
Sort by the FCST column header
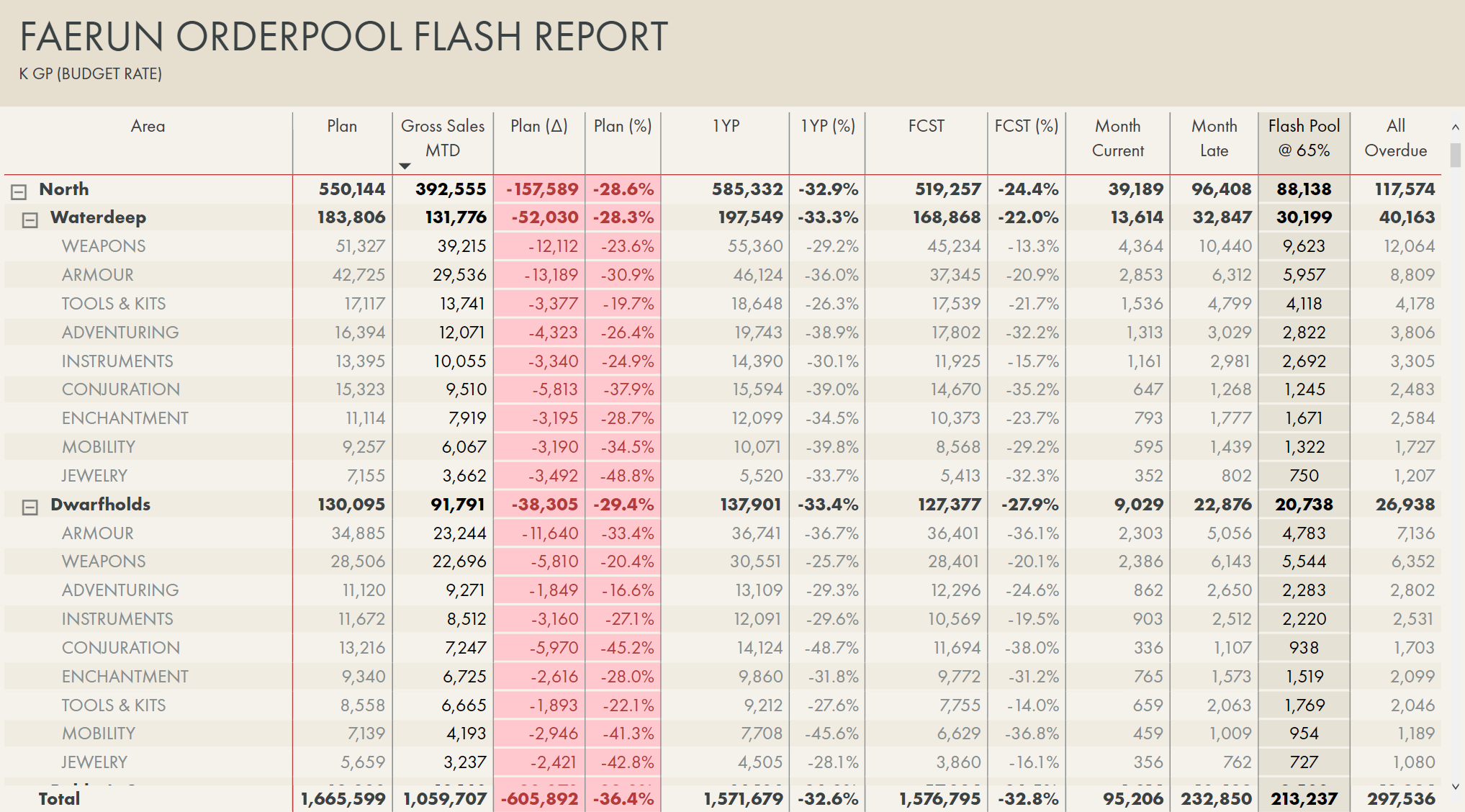(x=927, y=126)
